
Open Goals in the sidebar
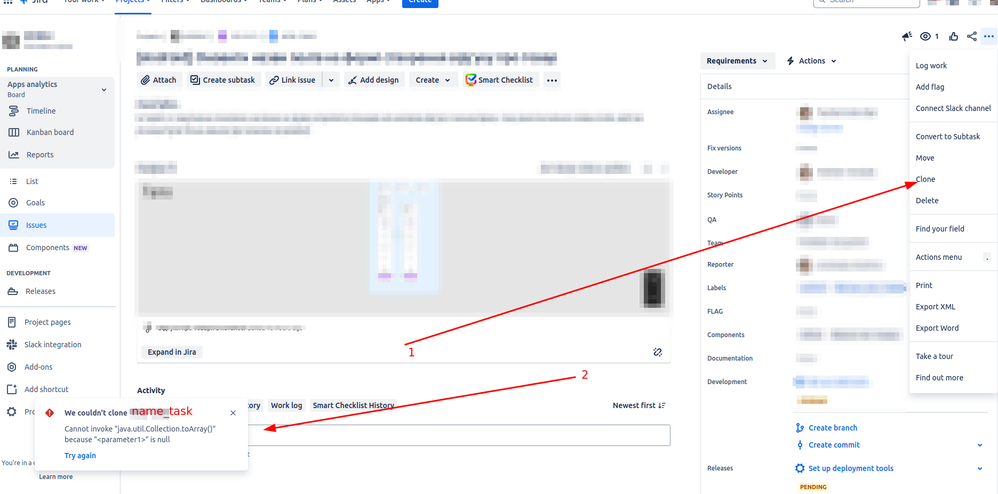tap(35, 202)
